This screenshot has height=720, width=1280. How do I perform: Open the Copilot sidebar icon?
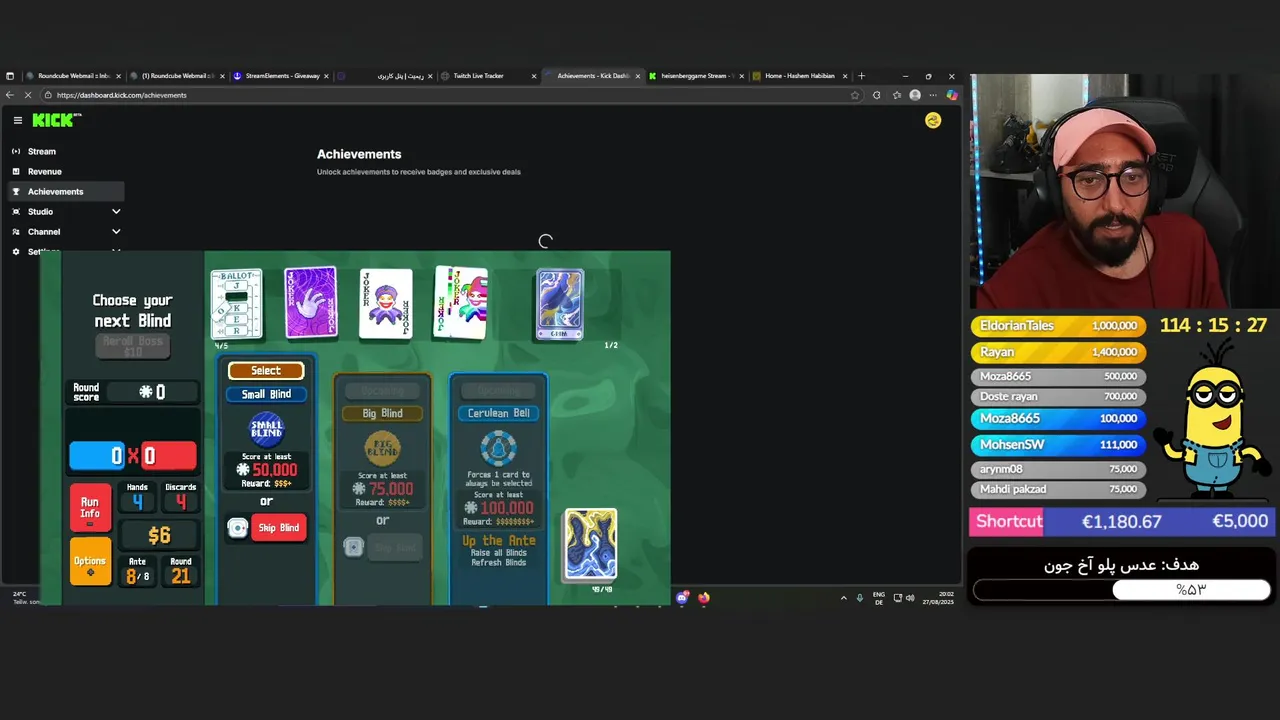952,95
